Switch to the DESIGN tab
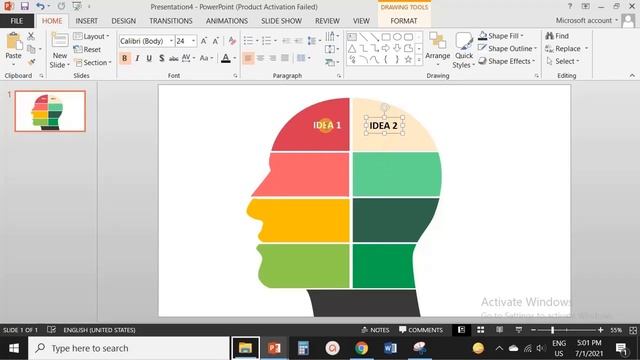 124,21
